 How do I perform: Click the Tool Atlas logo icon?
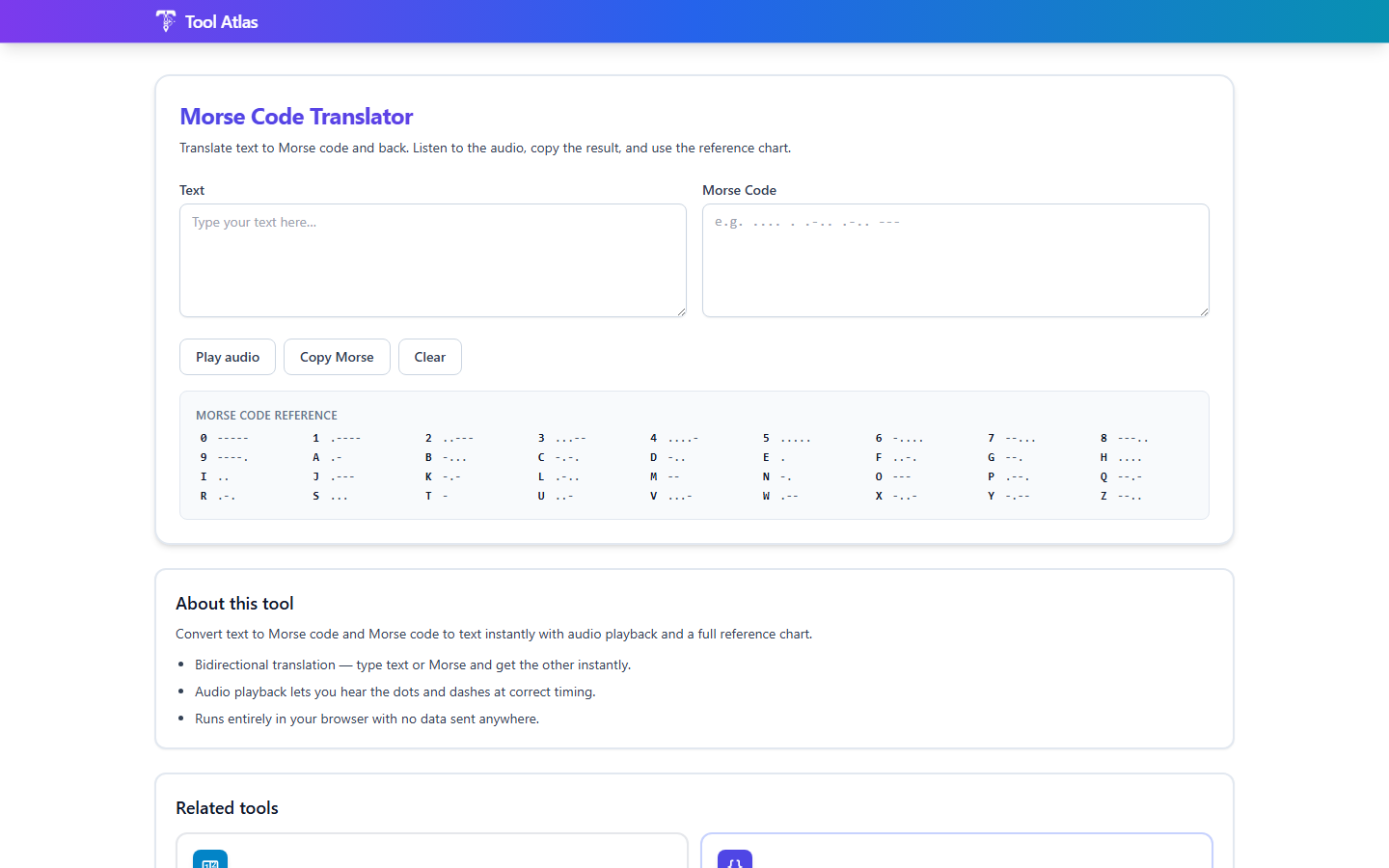coord(166,21)
